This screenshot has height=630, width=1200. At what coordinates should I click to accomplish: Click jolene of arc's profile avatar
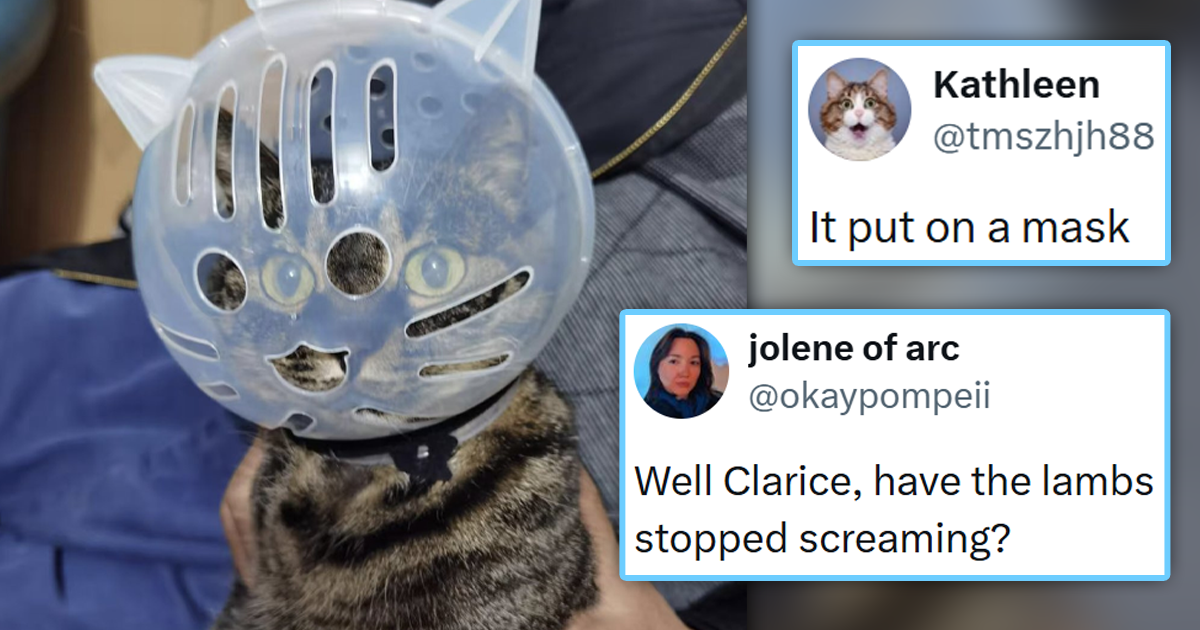click(x=683, y=371)
